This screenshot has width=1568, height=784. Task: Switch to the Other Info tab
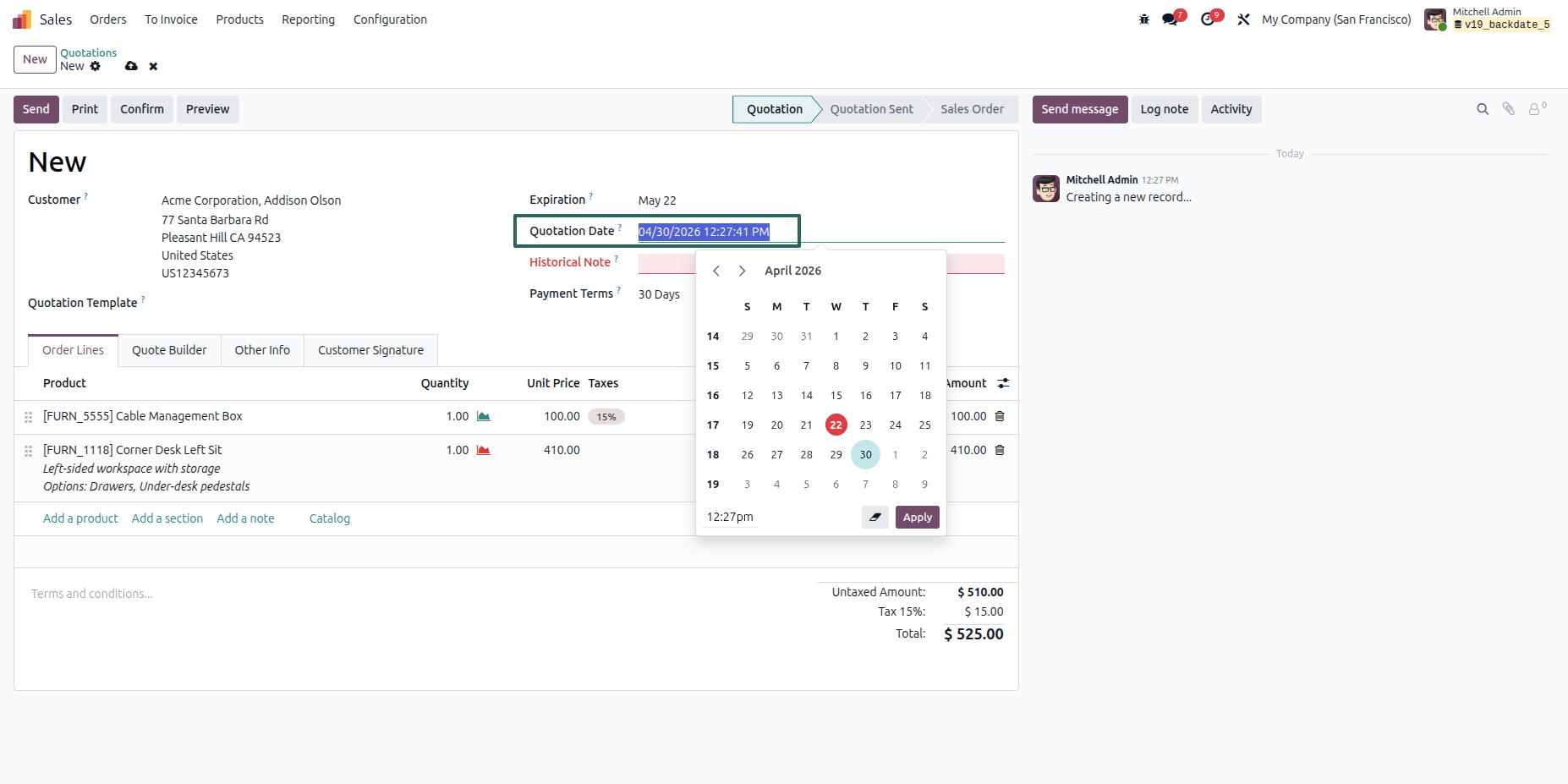(262, 350)
